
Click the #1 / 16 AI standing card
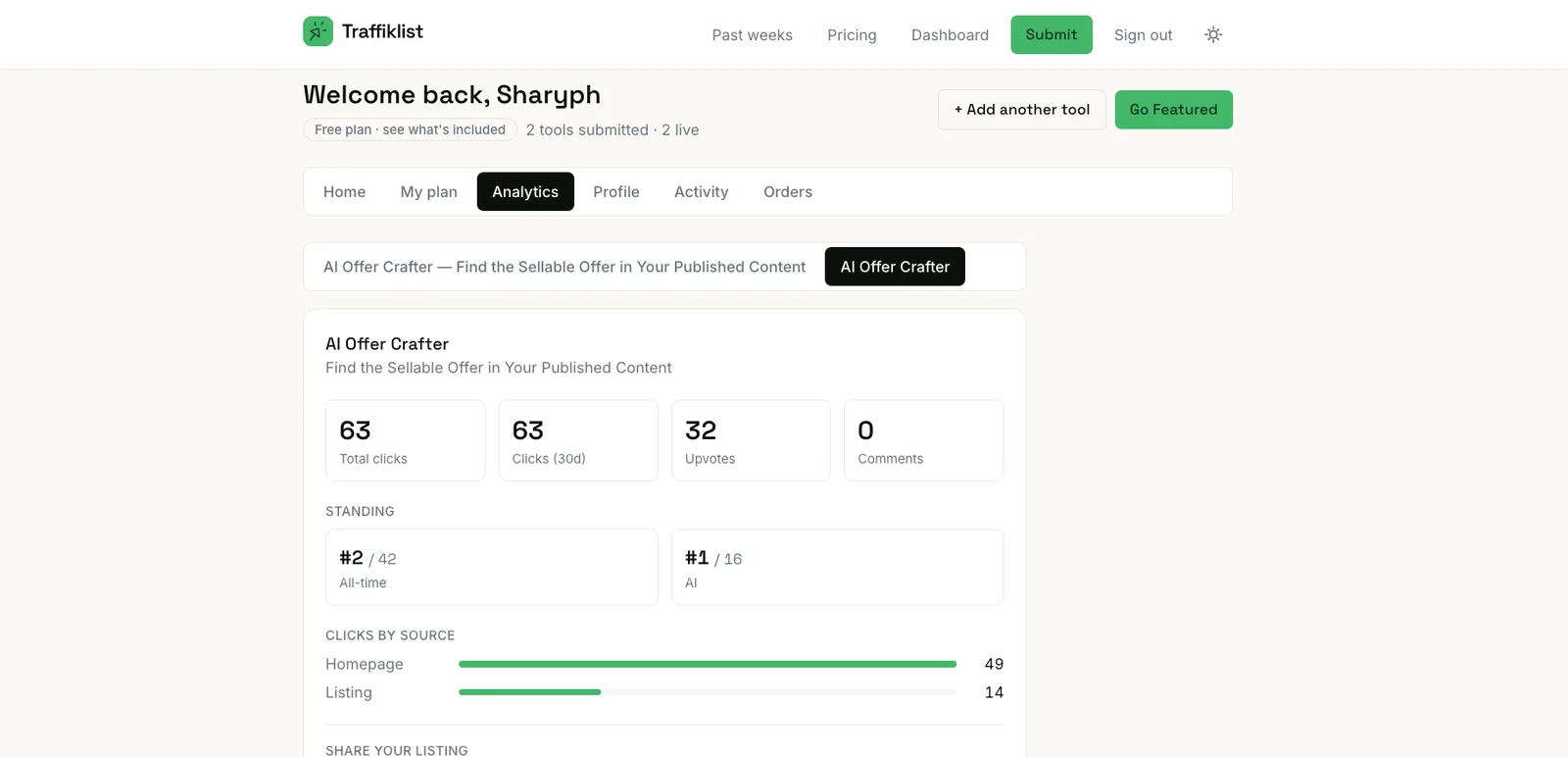[838, 568]
